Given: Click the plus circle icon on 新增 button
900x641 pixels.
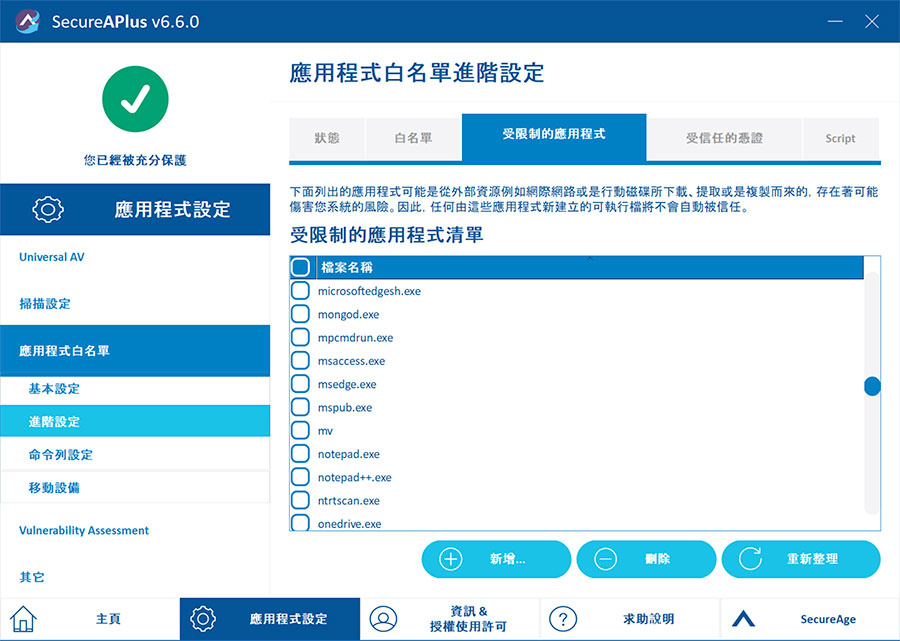Looking at the screenshot, I should point(451,559).
